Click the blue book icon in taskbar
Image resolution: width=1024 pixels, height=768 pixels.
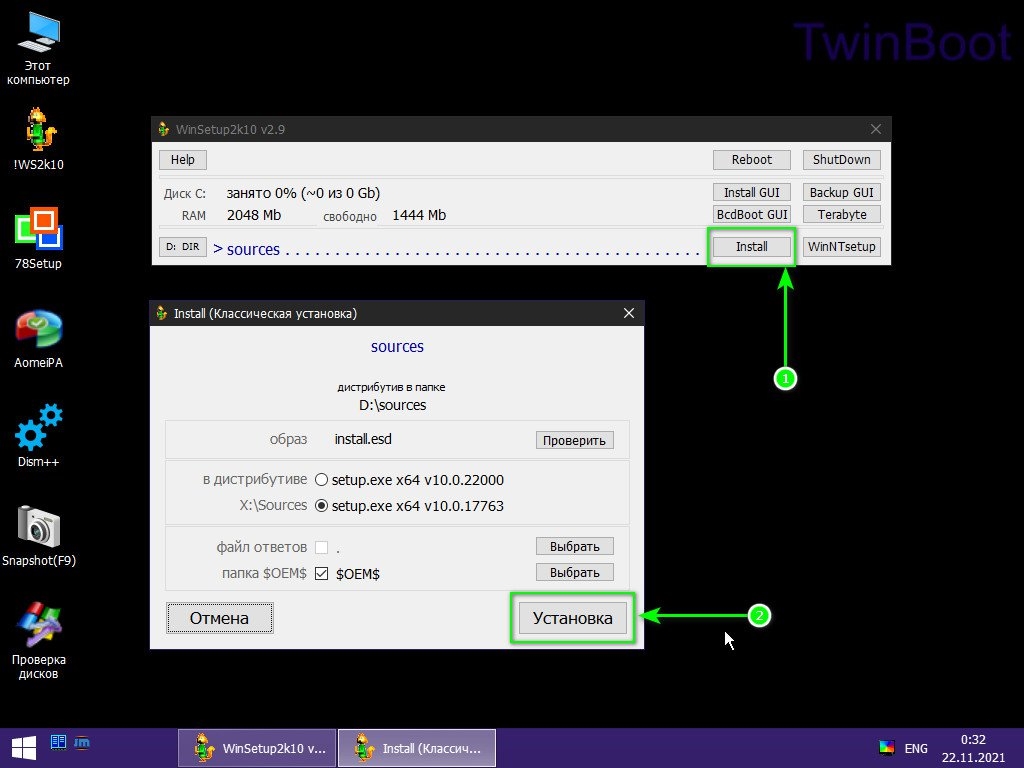point(58,742)
